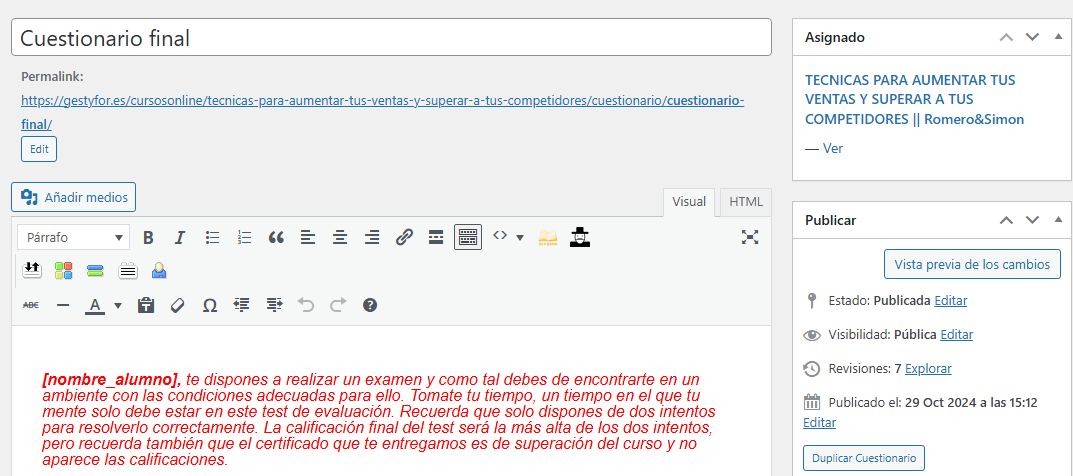
Task: Collapse the Publicar panel
Action: coord(1059,220)
